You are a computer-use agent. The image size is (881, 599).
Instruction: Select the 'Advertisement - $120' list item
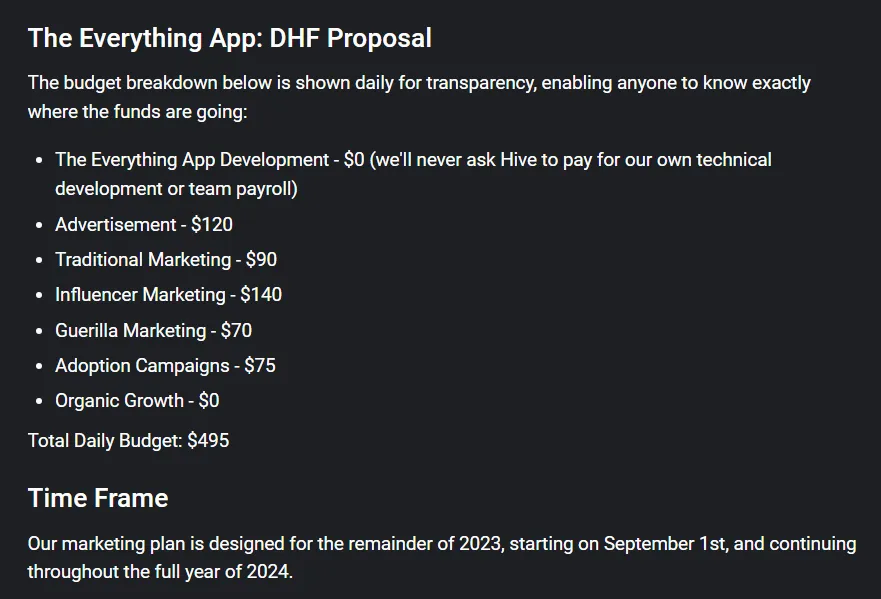pyautogui.click(x=144, y=225)
